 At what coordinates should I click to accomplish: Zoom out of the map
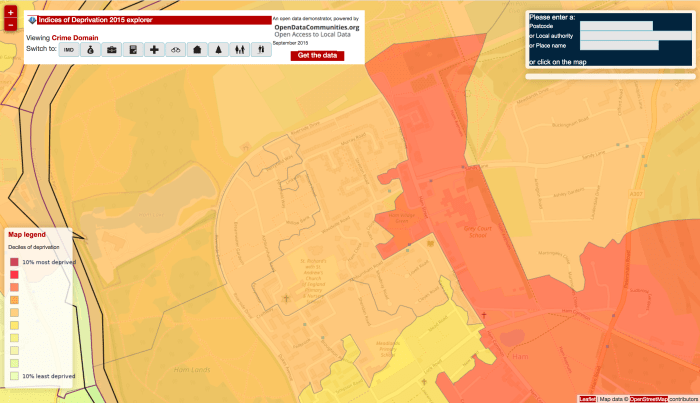(10, 25)
